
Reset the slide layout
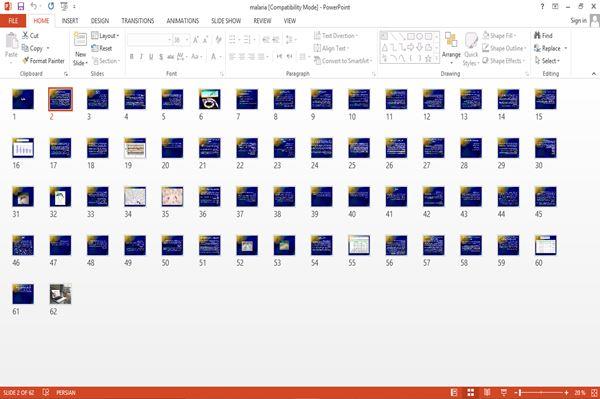click(x=102, y=48)
